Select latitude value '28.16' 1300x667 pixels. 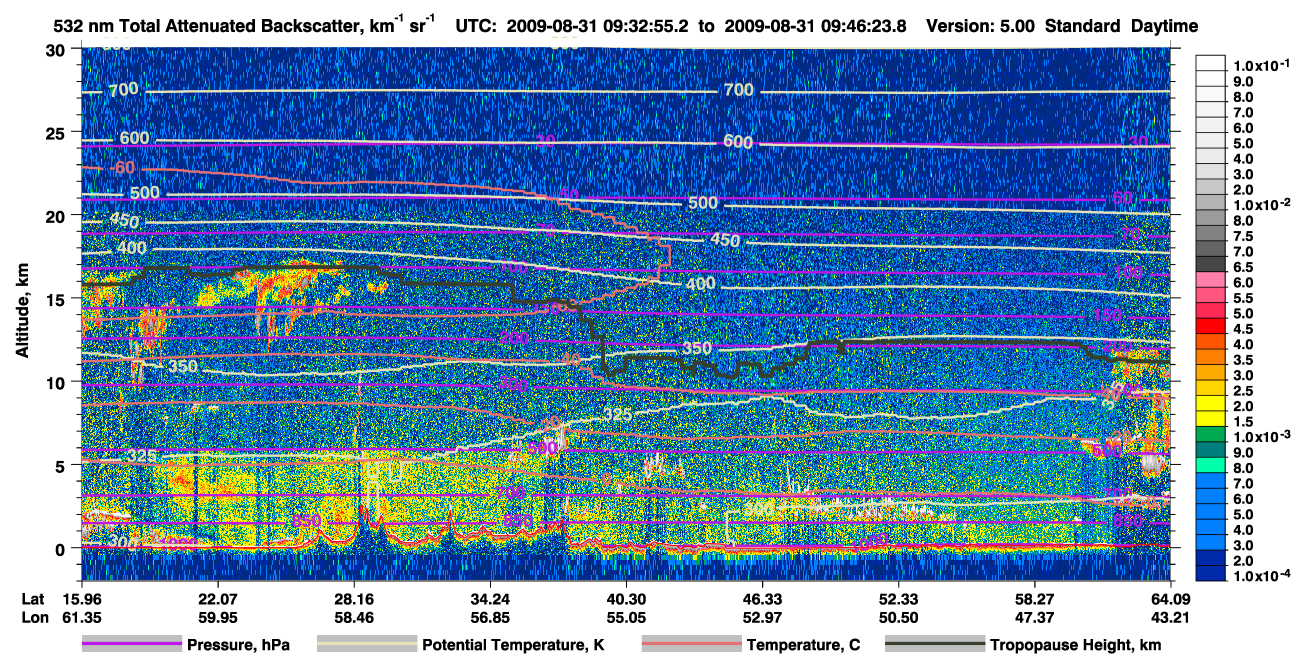click(353, 598)
